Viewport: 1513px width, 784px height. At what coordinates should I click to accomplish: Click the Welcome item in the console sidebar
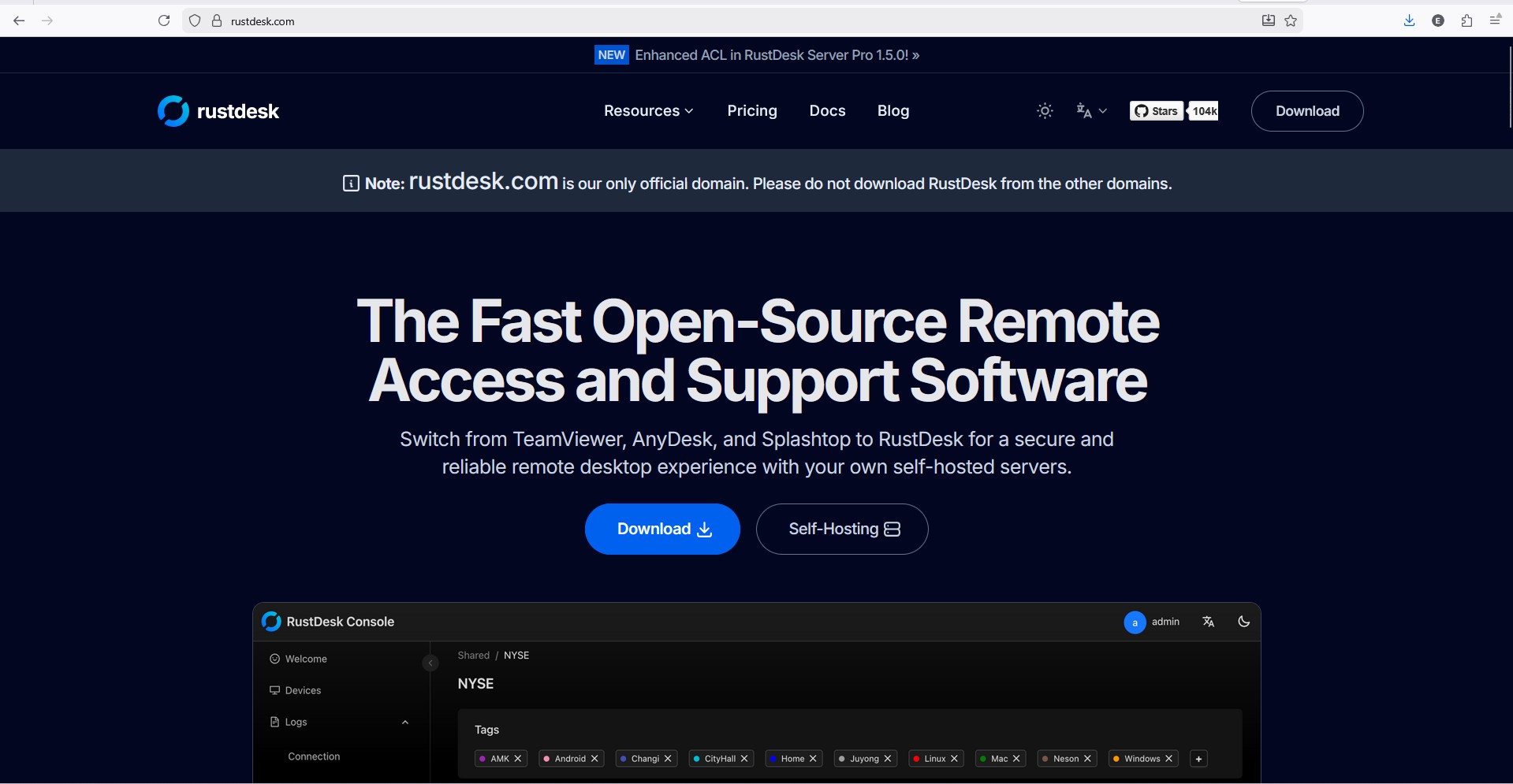click(x=305, y=659)
